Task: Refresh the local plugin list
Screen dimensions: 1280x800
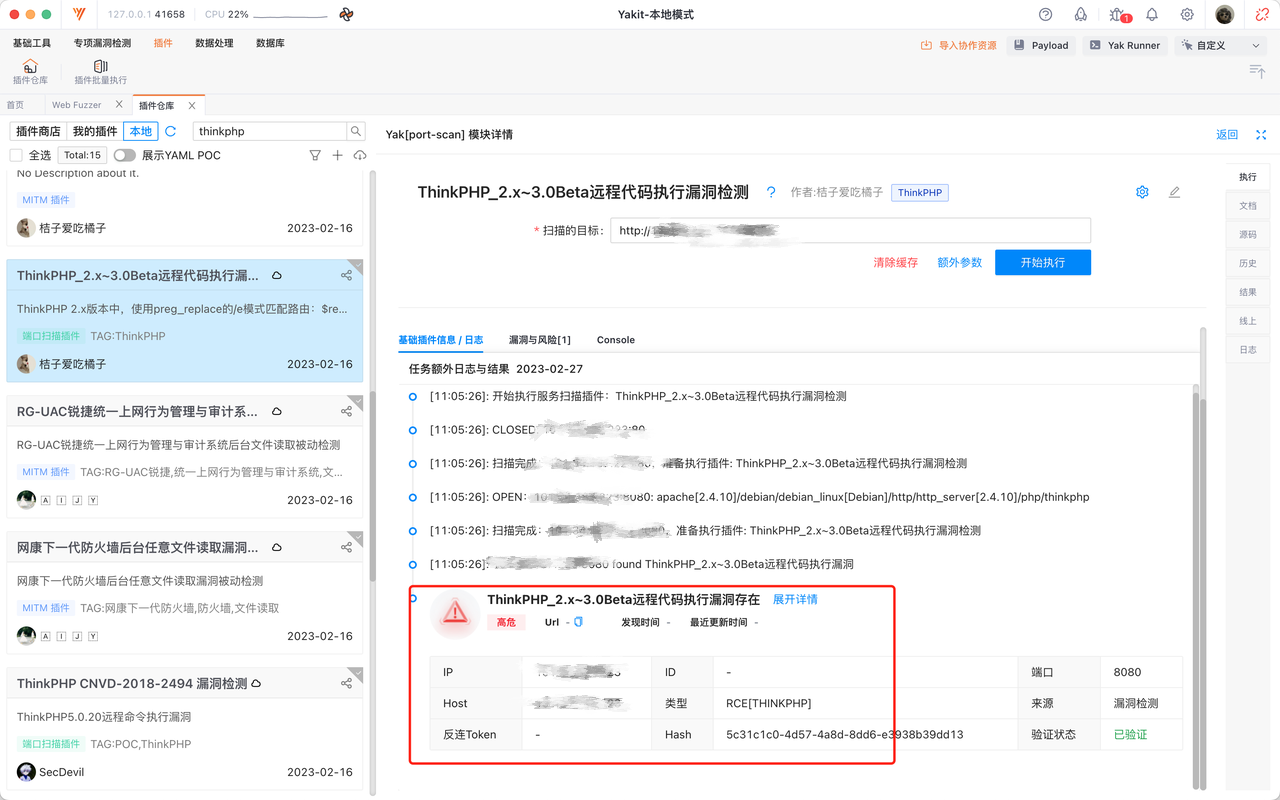Action: click(x=171, y=131)
